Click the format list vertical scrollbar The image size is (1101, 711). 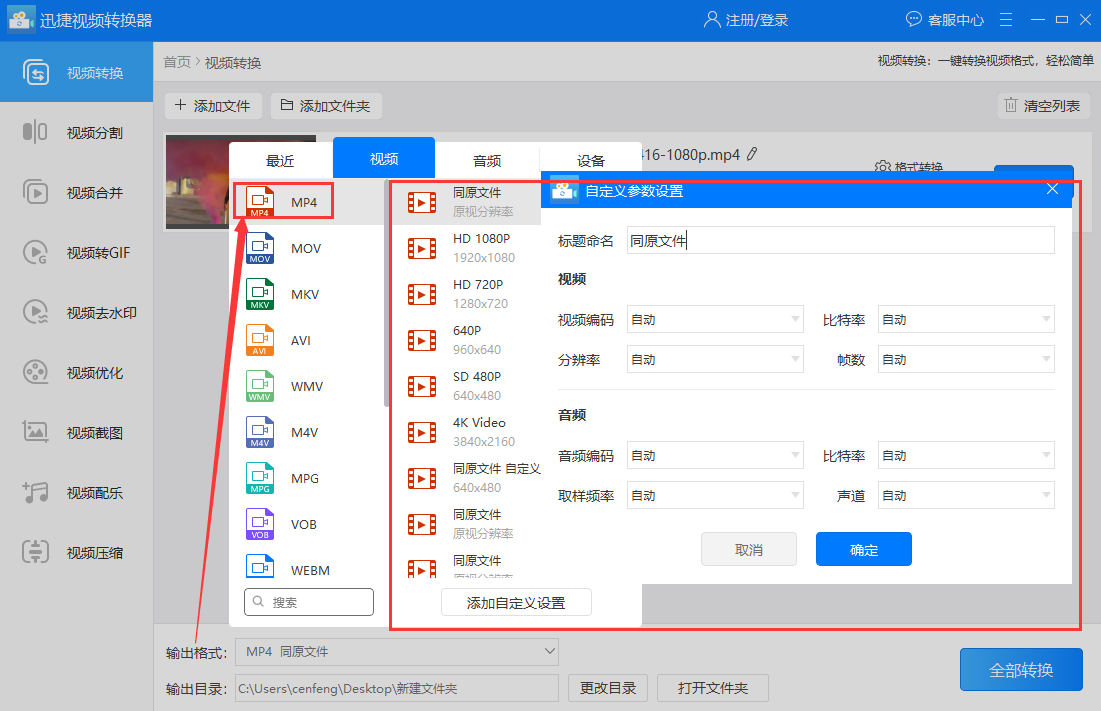(x=386, y=295)
